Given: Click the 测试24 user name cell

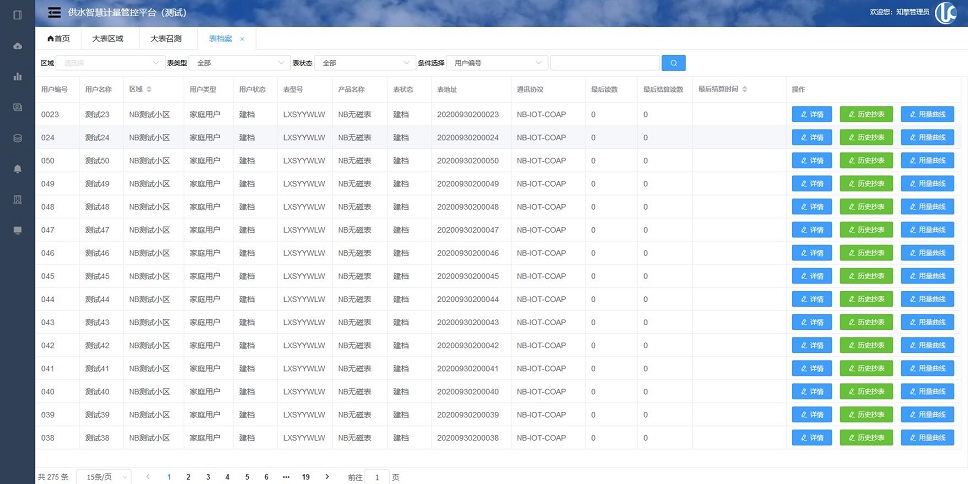Looking at the screenshot, I should click(97, 137).
